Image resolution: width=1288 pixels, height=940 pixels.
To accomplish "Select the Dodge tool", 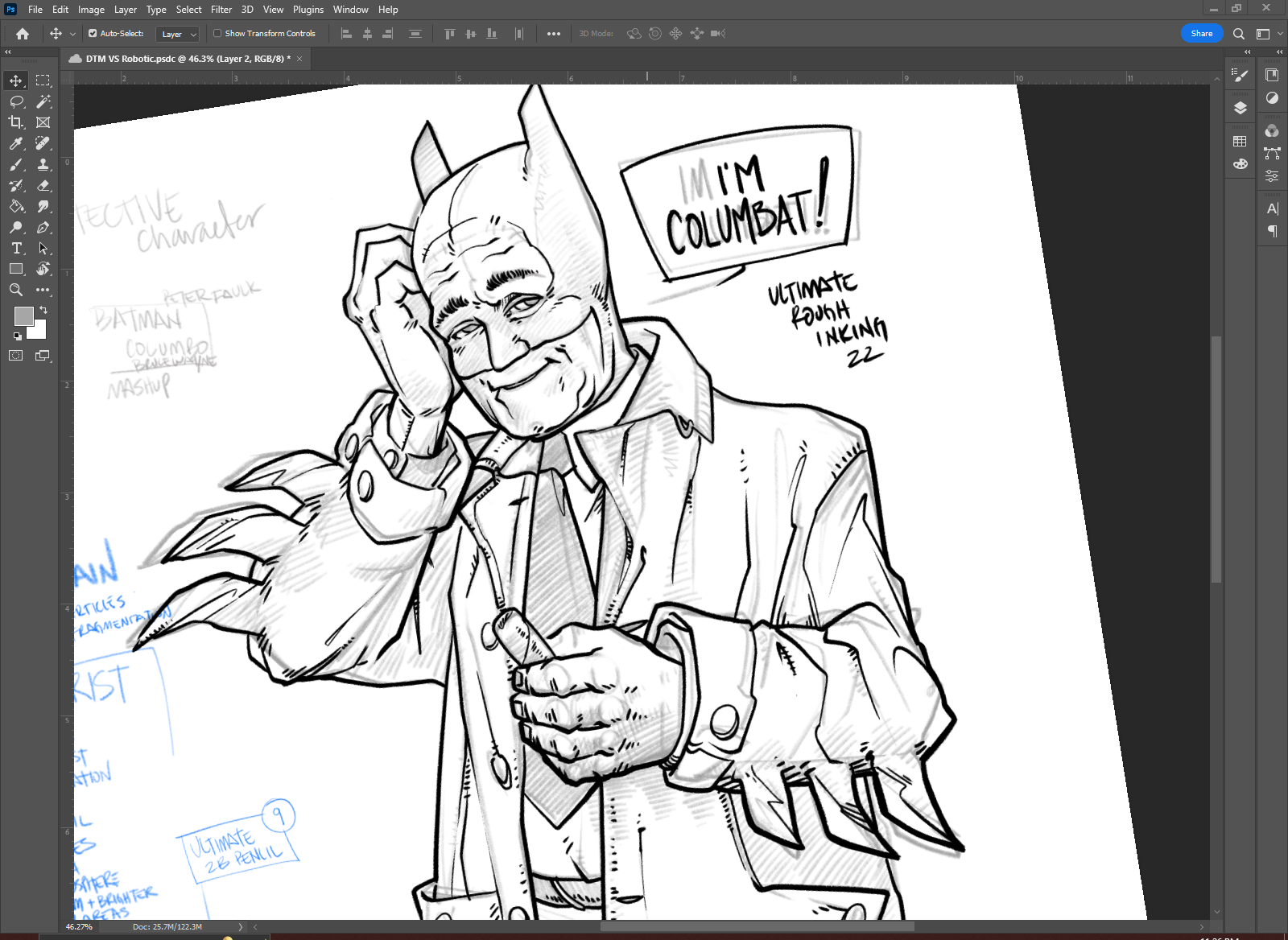I will coord(16,227).
